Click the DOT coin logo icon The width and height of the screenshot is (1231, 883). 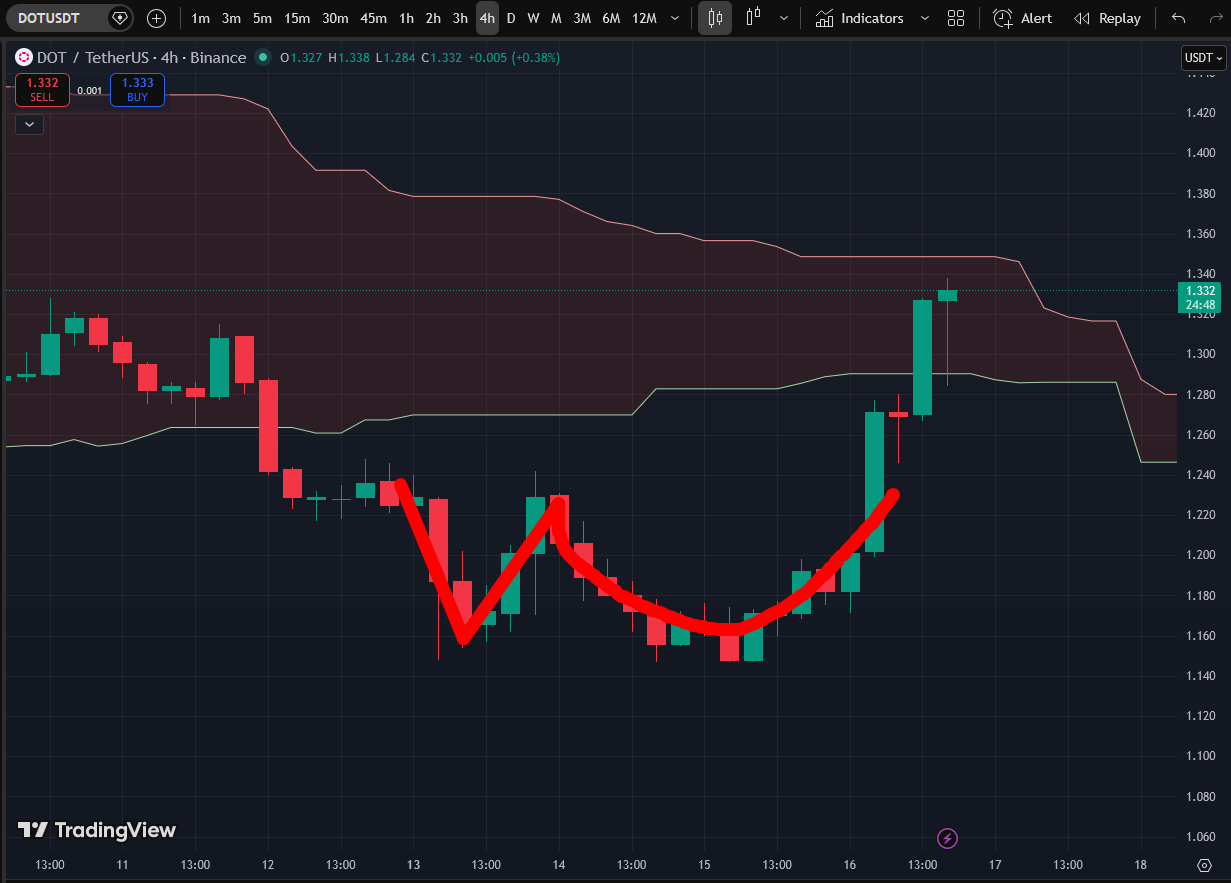22,58
